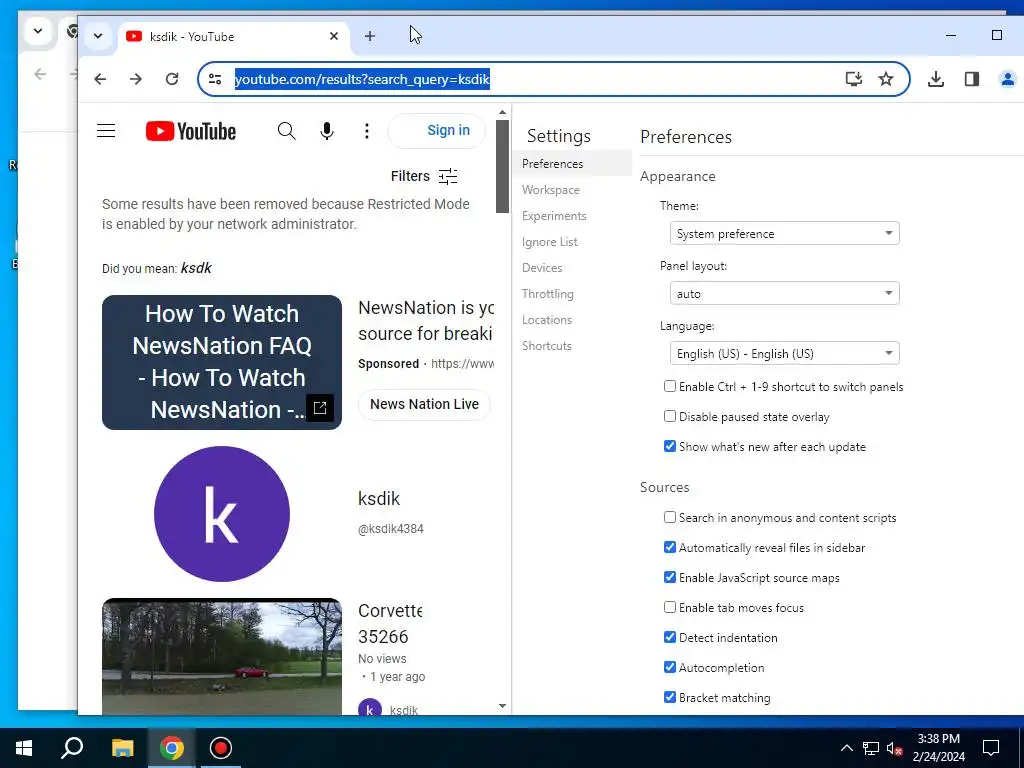The image size is (1024, 768).
Task: Play the Corvette video thumbnail
Action: point(222,656)
